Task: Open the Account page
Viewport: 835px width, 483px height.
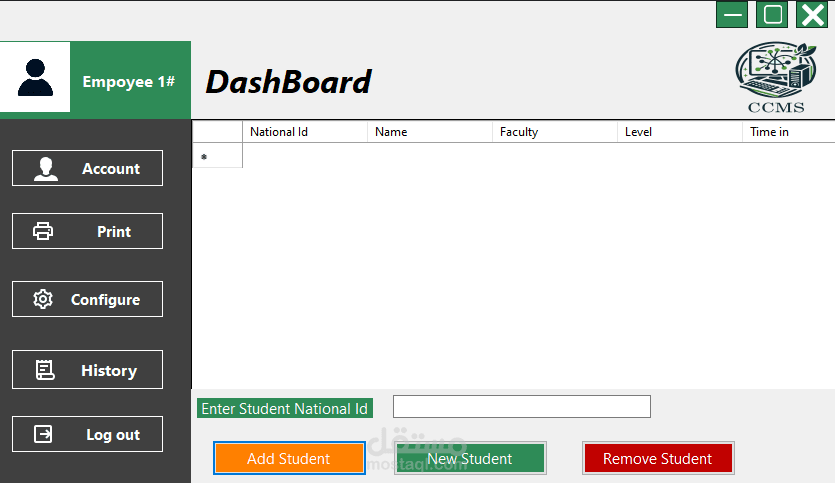Action: click(87, 168)
